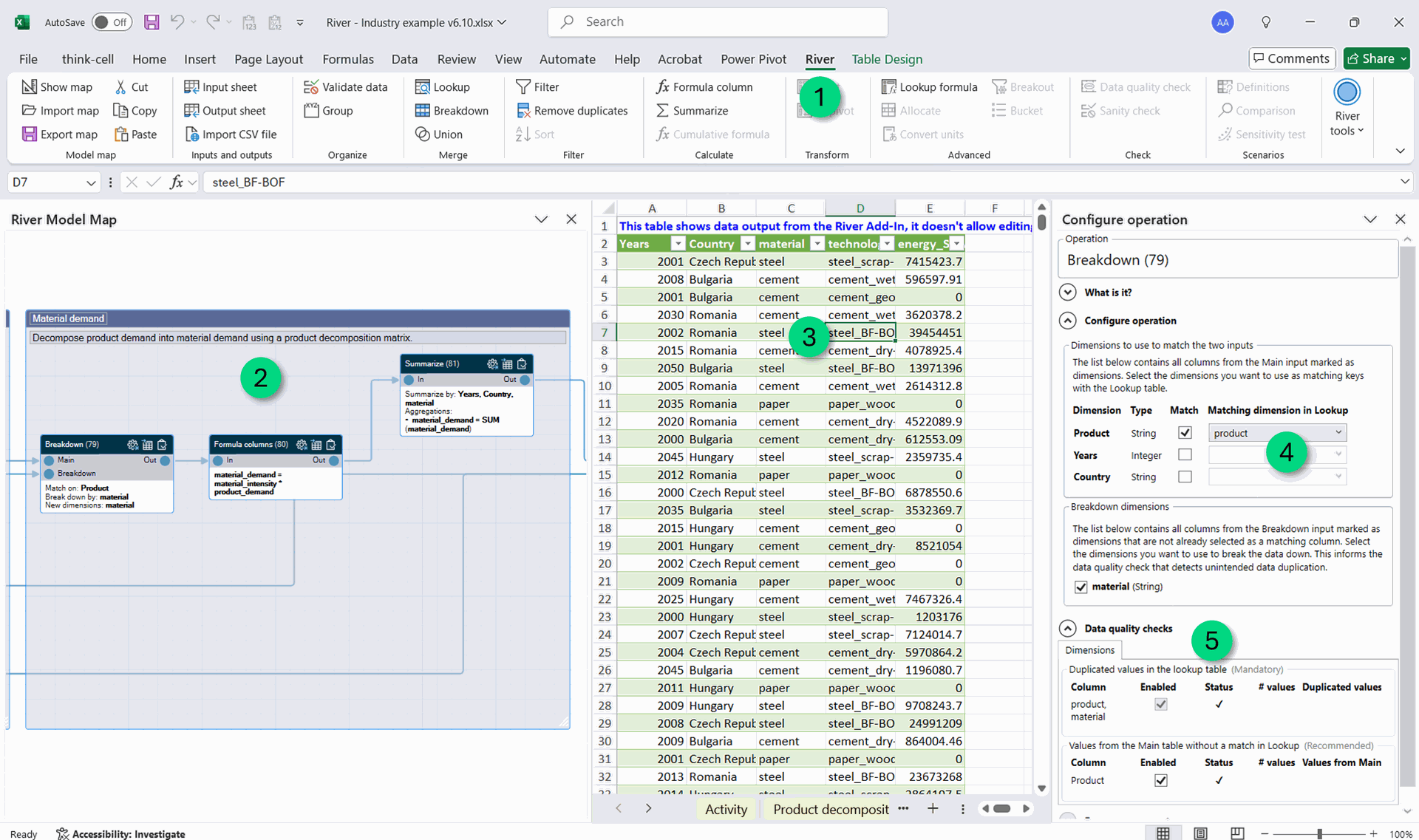Run Validate data

345,86
